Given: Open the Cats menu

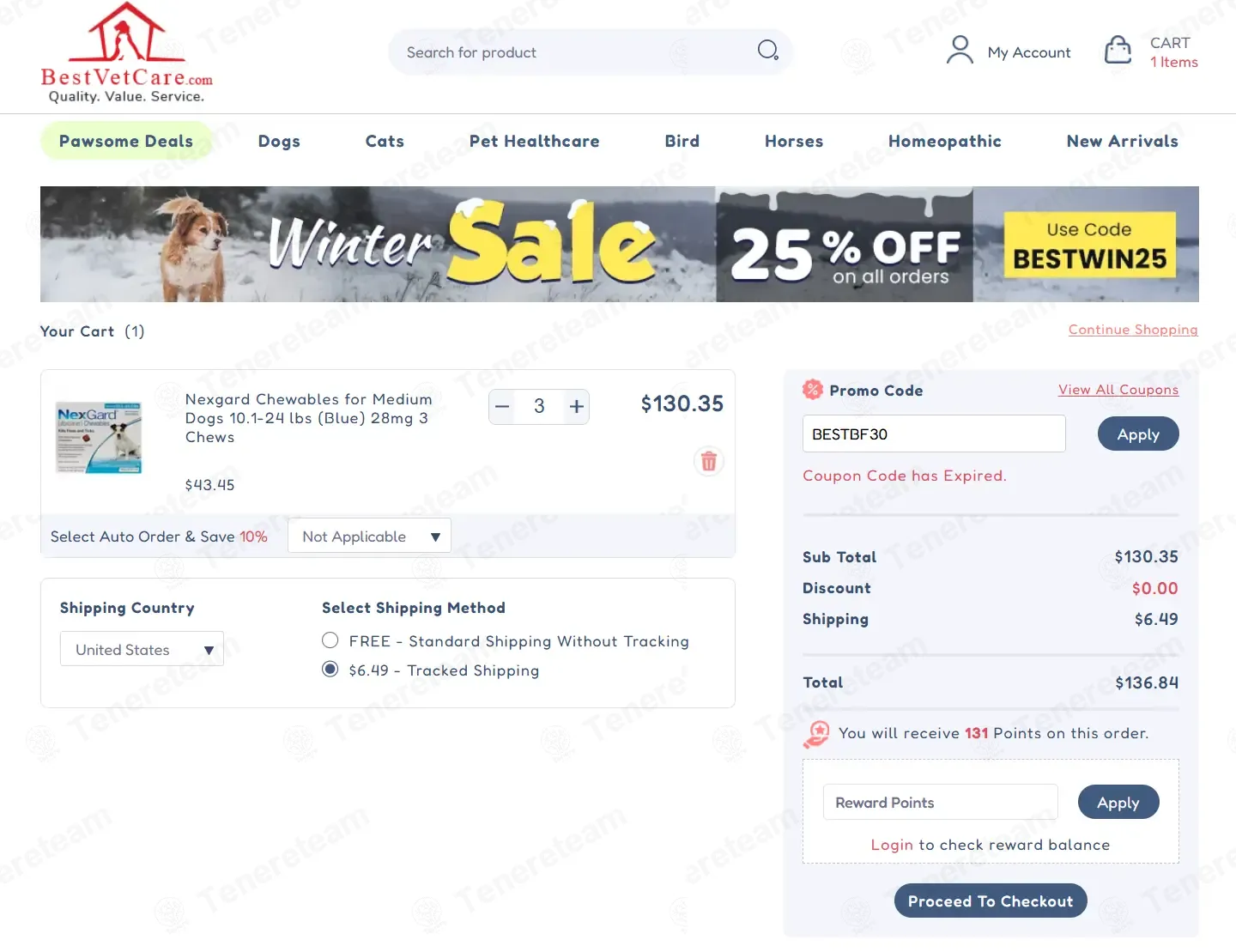Looking at the screenshot, I should click(x=385, y=141).
